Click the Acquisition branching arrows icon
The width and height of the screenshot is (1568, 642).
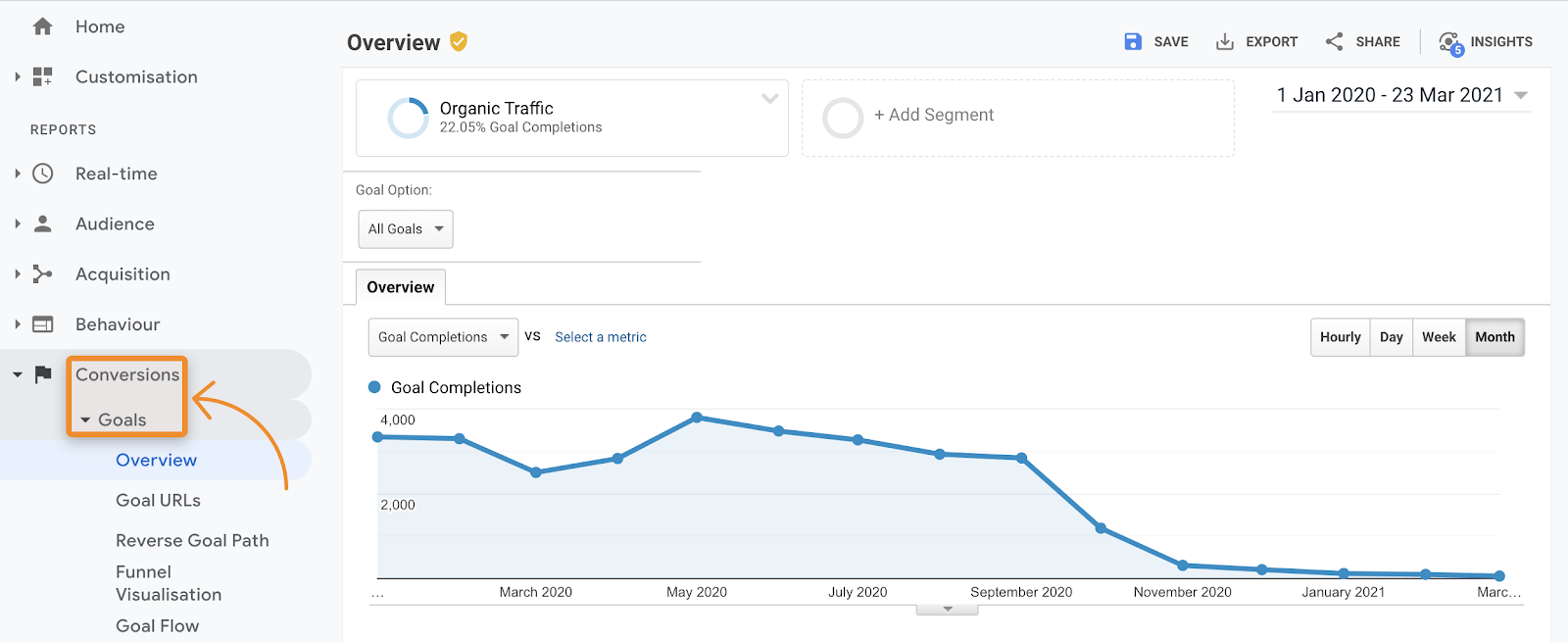42,274
